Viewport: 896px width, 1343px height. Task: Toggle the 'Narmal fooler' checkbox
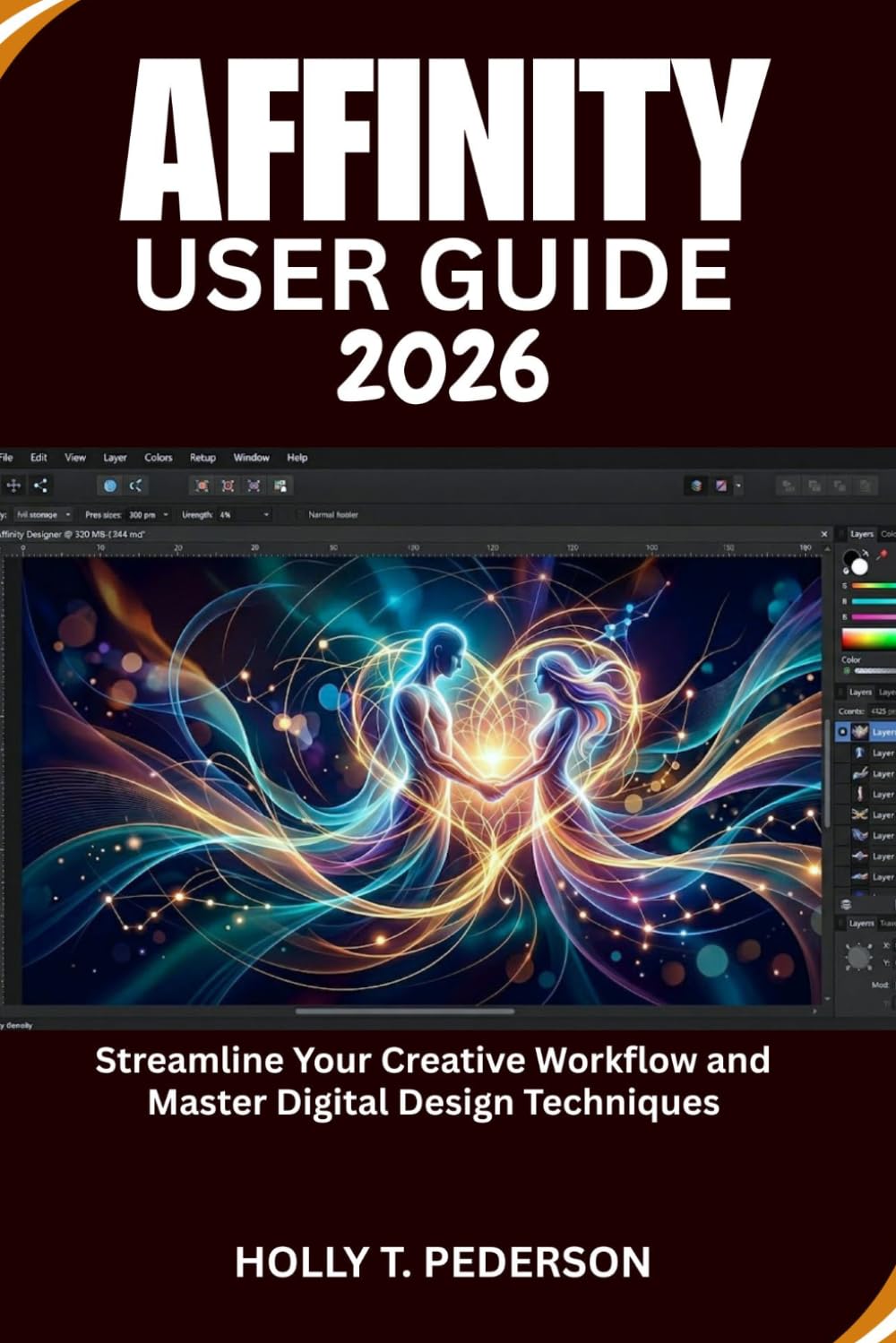click(x=299, y=515)
